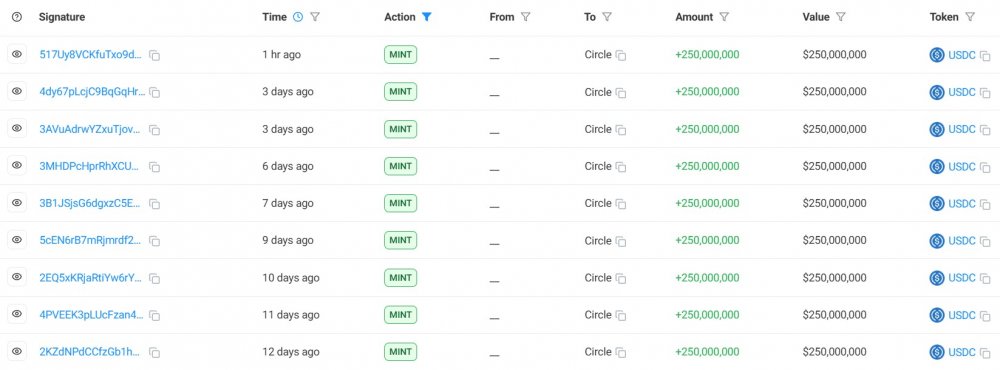Switch time display with clock icon
Image resolution: width=1000 pixels, height=370 pixels.
(298, 17)
